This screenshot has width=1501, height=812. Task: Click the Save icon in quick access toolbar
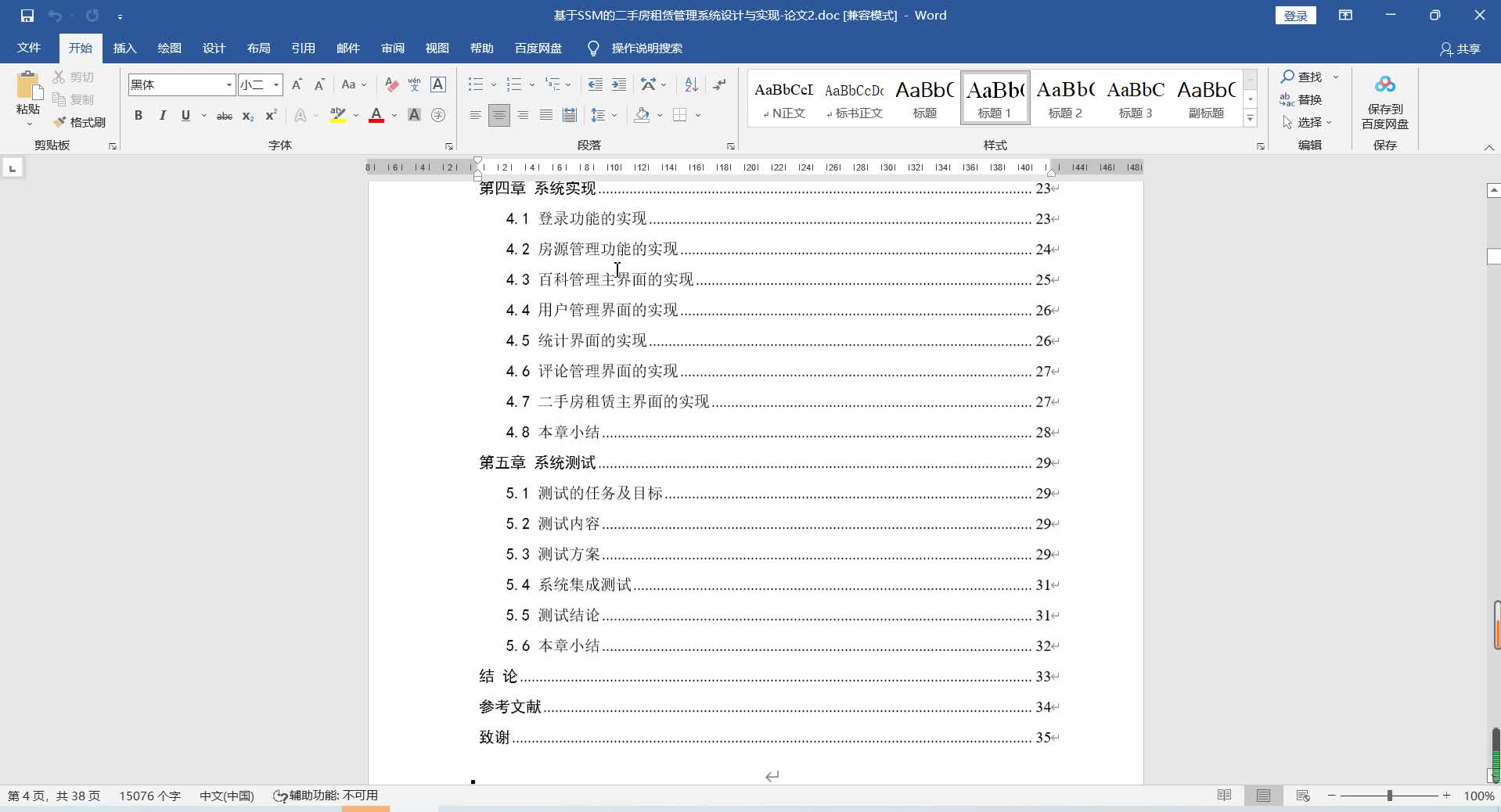tap(27, 16)
